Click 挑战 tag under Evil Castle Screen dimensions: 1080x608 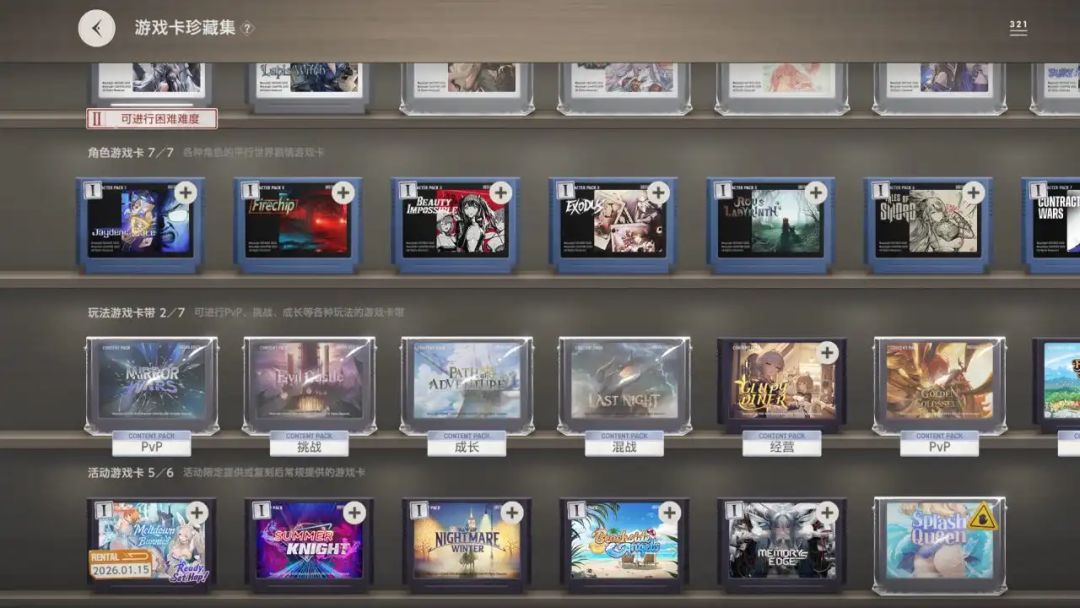309,443
